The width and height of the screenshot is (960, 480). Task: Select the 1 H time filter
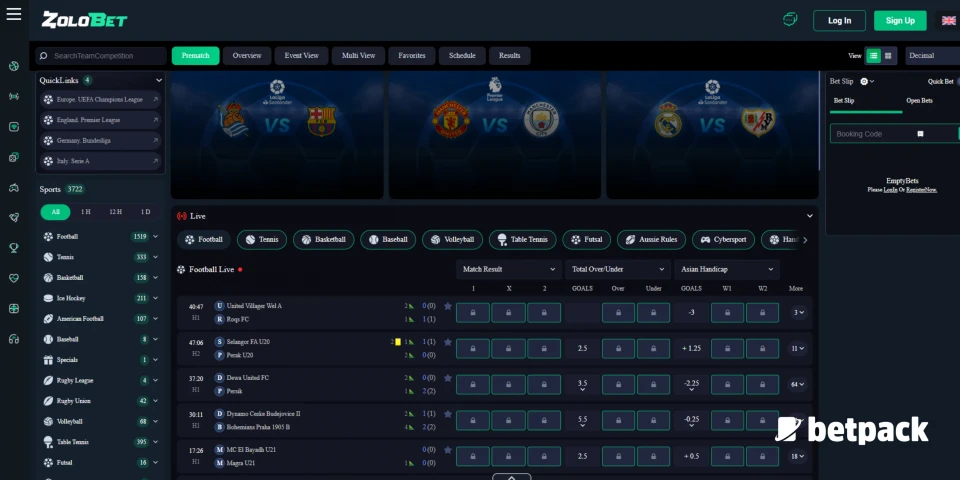[85, 212]
